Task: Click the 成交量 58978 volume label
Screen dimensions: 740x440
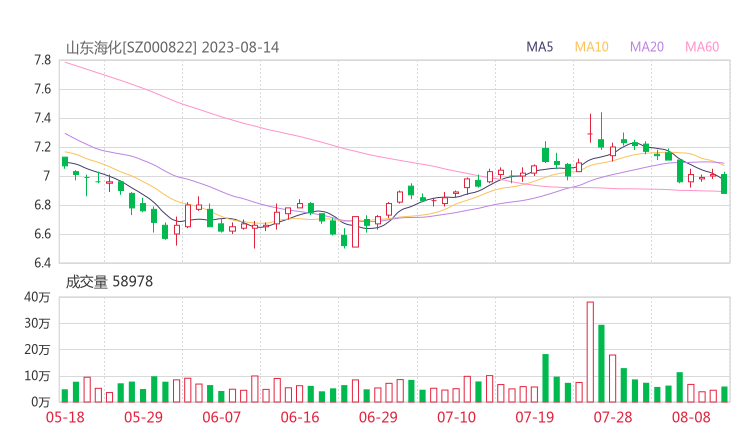Action: pyautogui.click(x=108, y=282)
